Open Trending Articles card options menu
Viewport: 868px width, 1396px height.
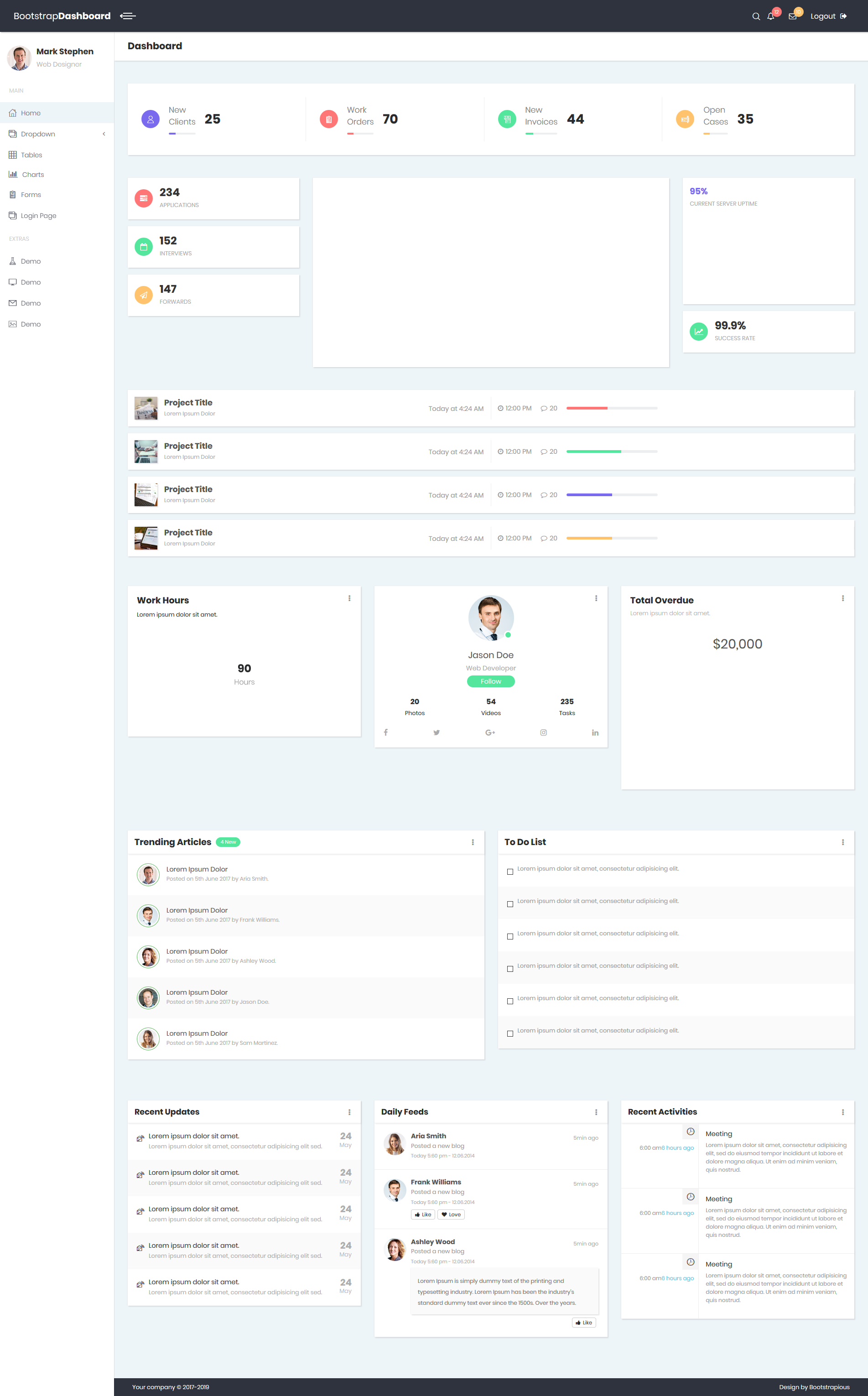(x=473, y=842)
